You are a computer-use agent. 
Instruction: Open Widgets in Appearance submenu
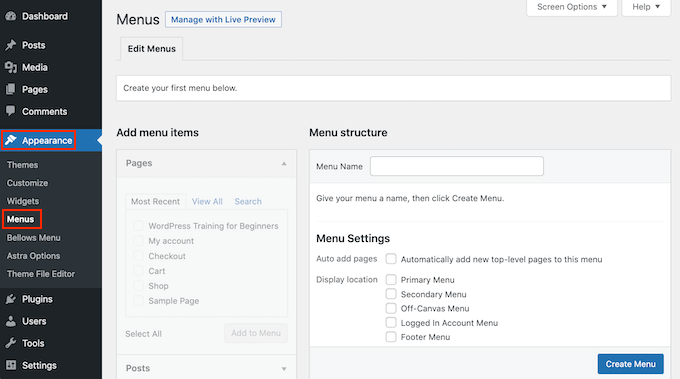(x=23, y=201)
